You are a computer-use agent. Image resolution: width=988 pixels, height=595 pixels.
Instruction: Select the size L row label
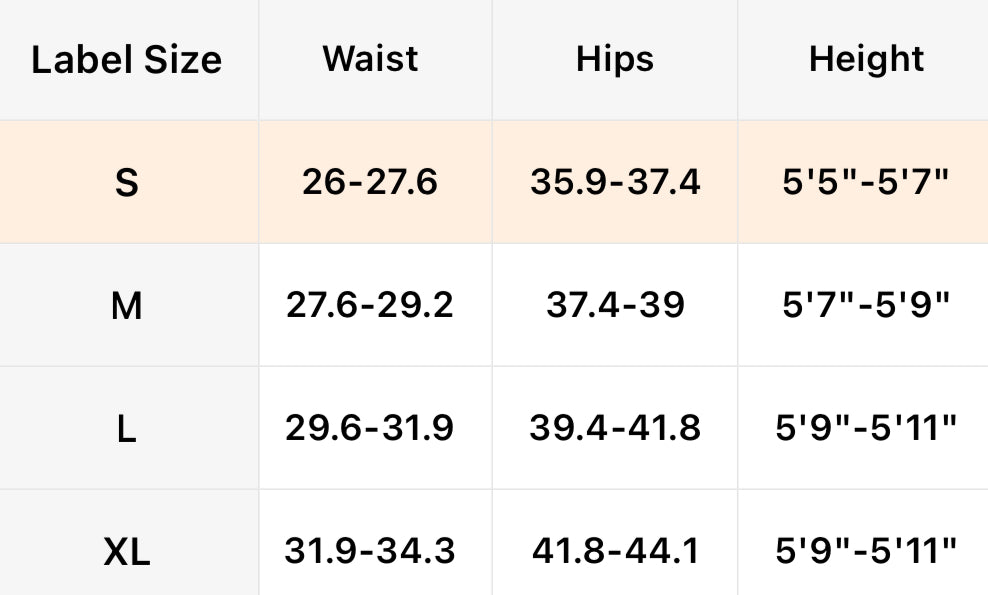coord(126,429)
